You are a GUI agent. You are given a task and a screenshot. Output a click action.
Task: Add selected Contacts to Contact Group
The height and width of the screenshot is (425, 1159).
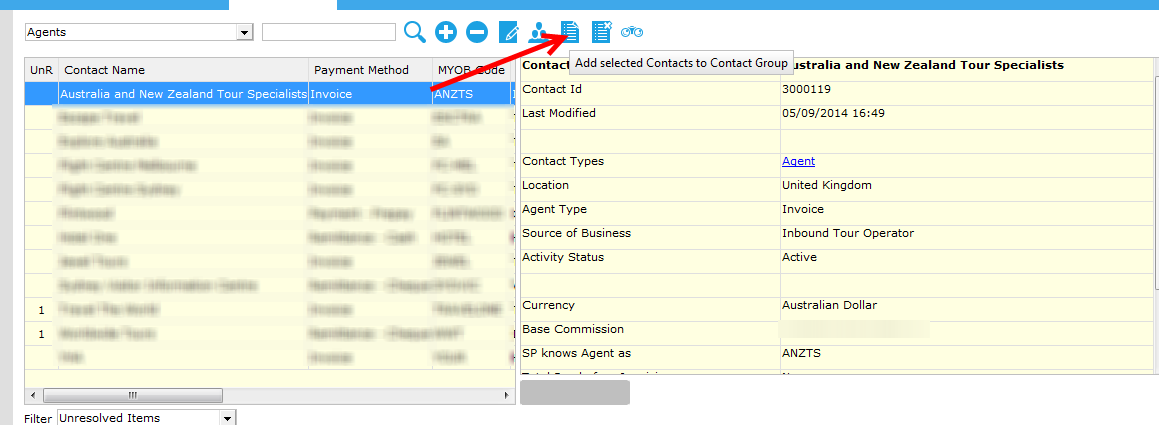[x=570, y=32]
